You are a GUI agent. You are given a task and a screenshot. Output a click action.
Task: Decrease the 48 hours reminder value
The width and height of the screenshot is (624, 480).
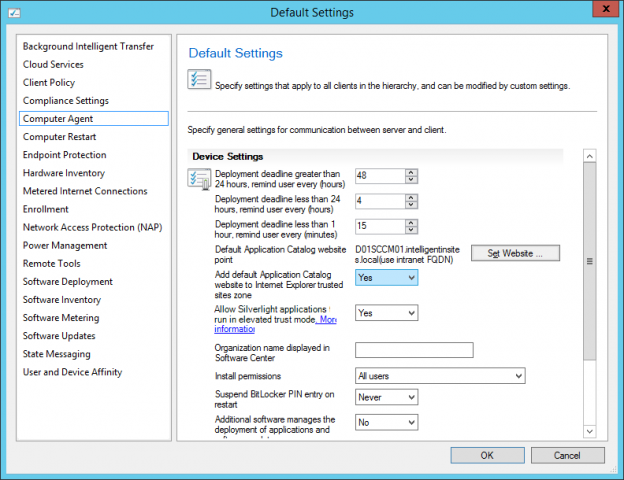coord(411,180)
